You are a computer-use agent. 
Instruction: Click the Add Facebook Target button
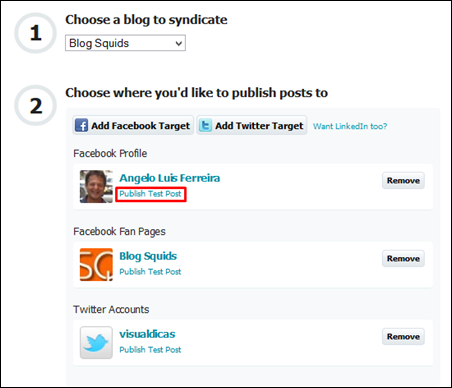click(x=133, y=126)
